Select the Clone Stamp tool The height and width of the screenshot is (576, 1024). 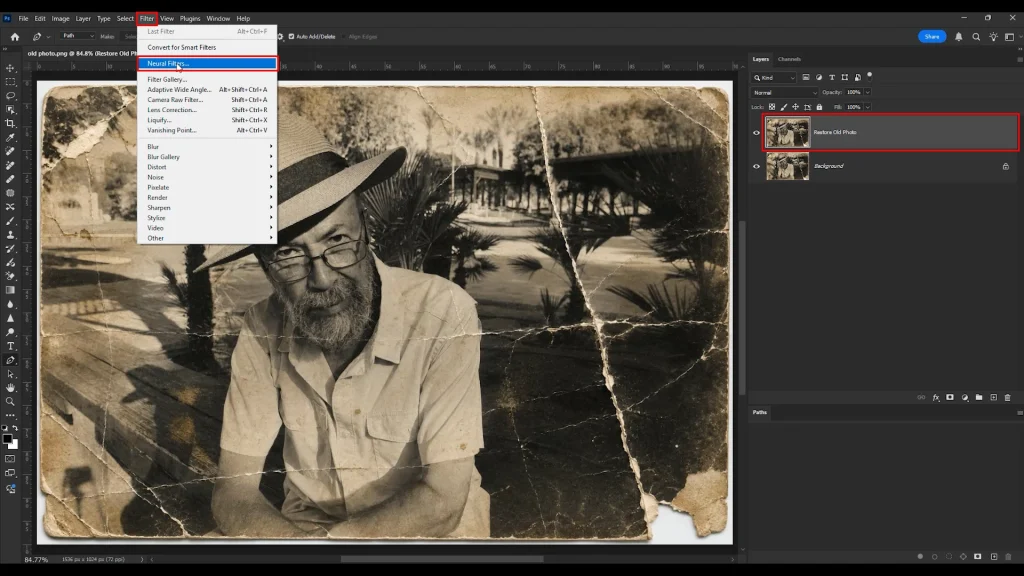[10, 234]
